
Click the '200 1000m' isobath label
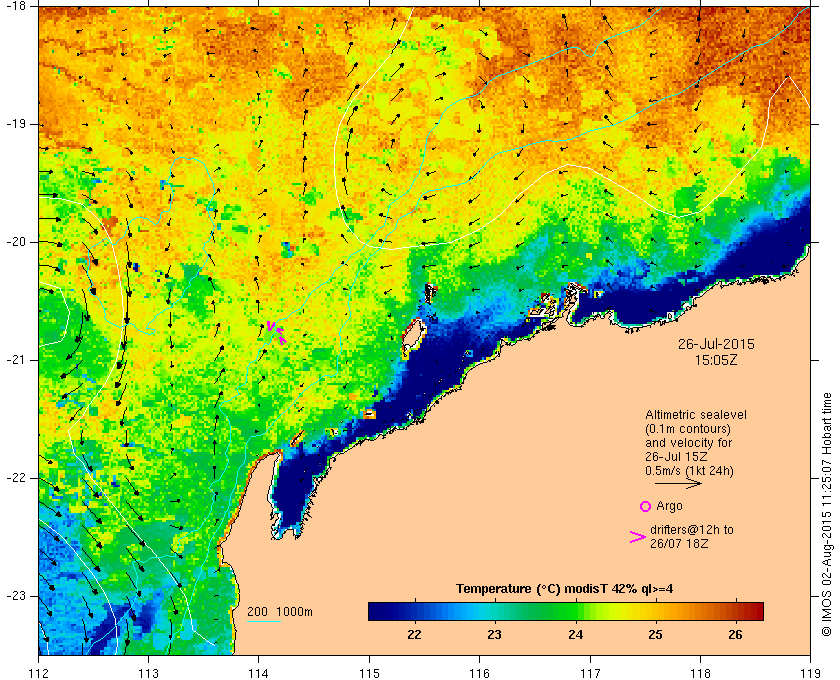click(280, 612)
